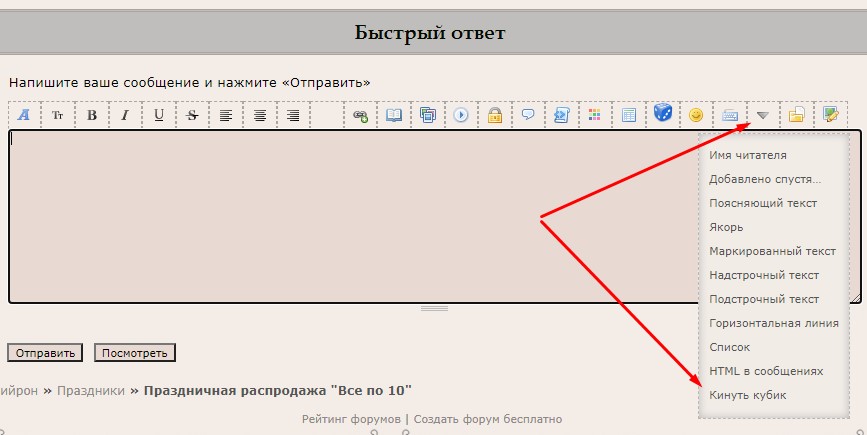Select 'Поясняющий текст' menu entry
The image size is (867, 435).
tap(763, 203)
